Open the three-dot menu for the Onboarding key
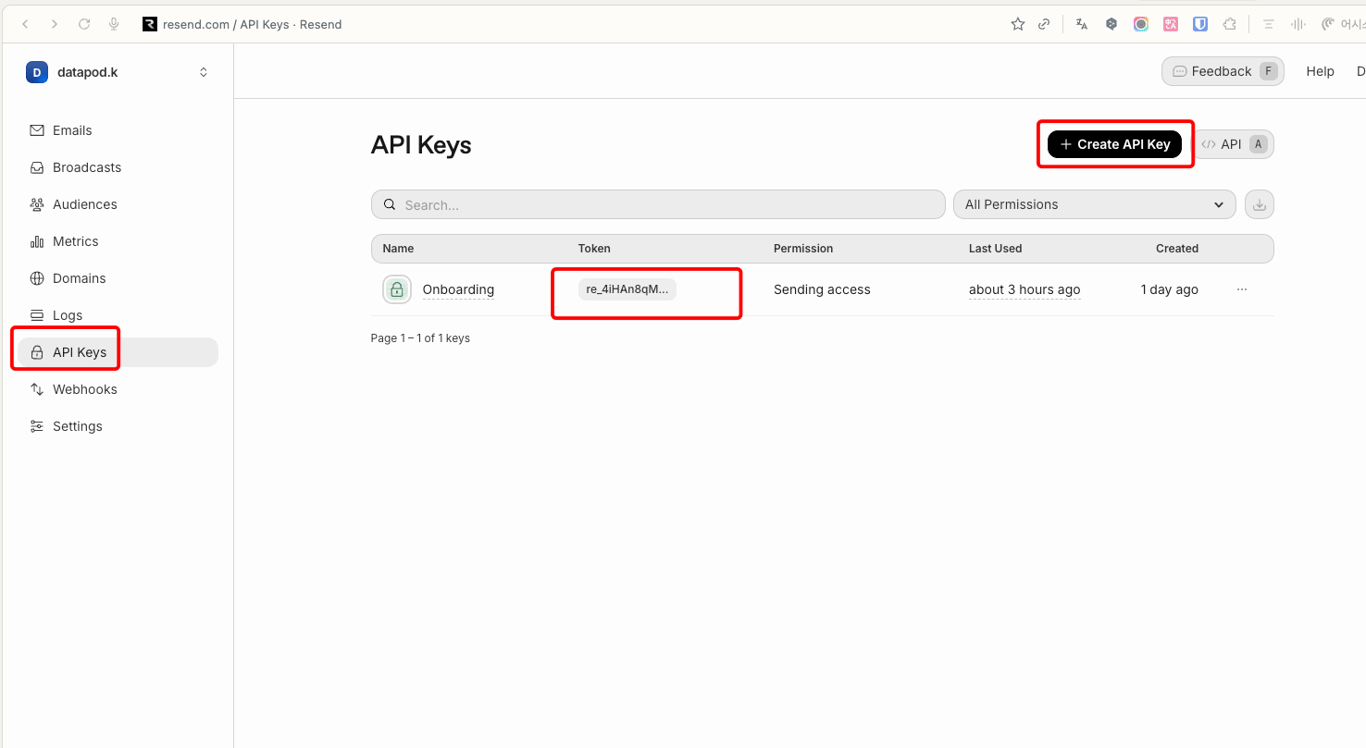The image size is (1366, 748). 1242,289
